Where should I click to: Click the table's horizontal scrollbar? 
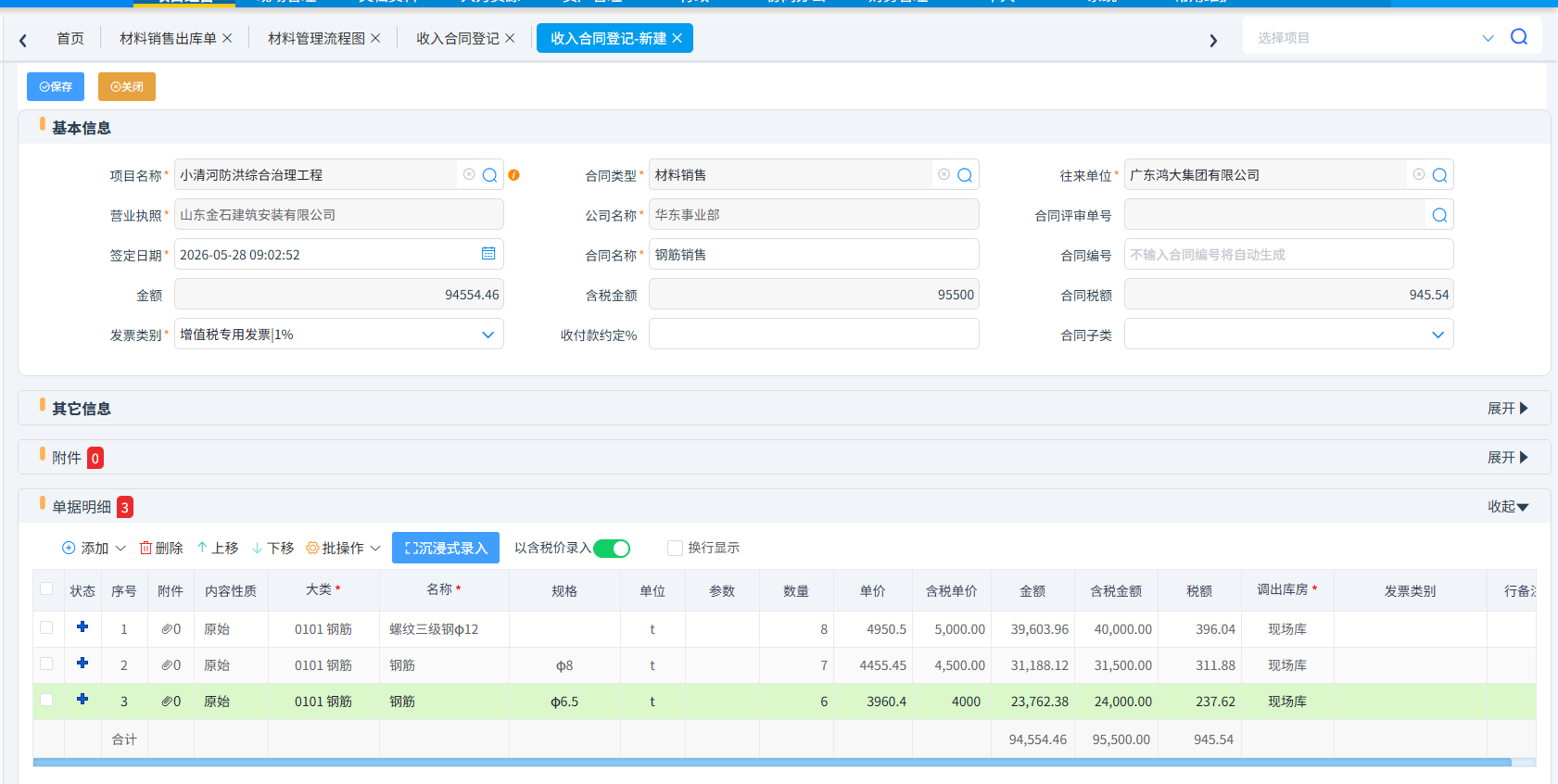[x=772, y=763]
